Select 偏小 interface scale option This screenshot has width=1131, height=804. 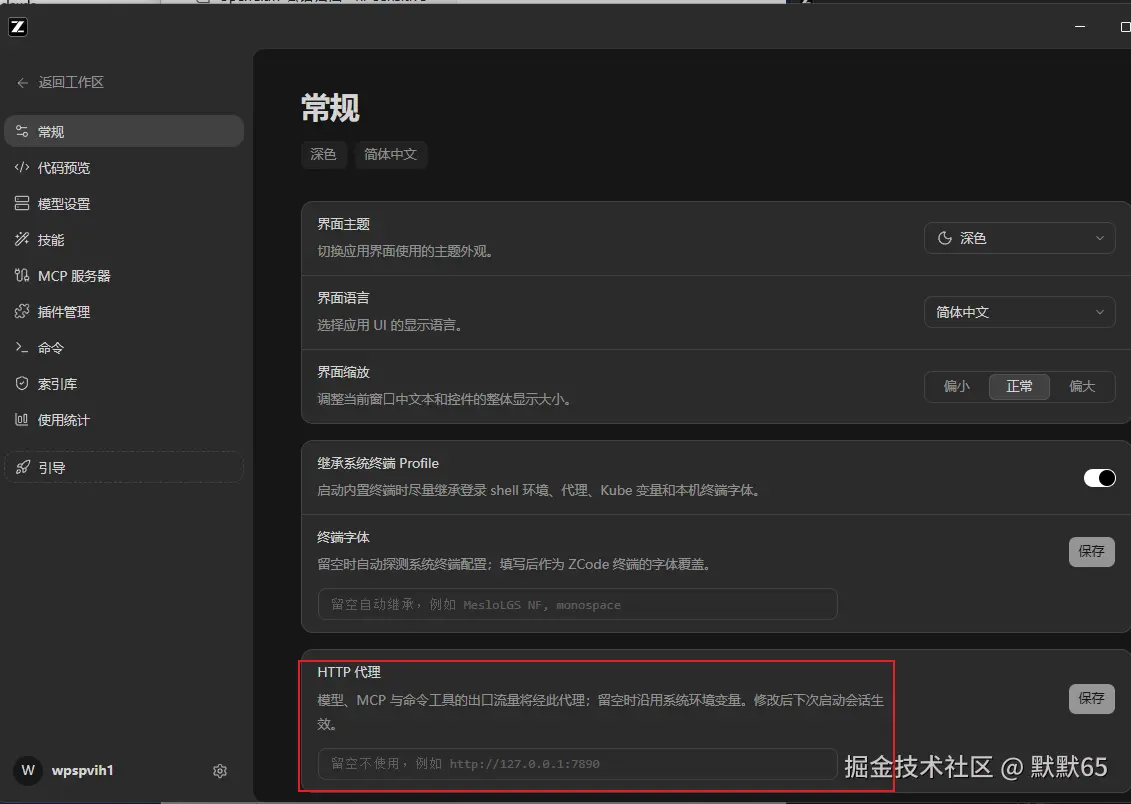956,386
